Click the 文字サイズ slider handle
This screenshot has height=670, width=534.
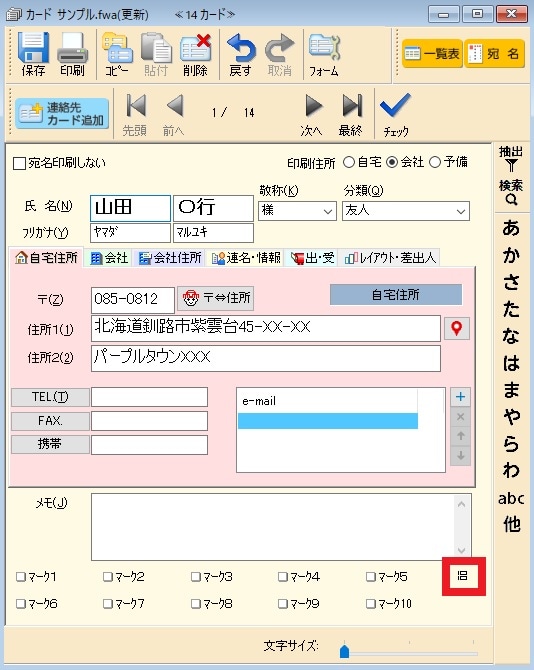[344, 652]
